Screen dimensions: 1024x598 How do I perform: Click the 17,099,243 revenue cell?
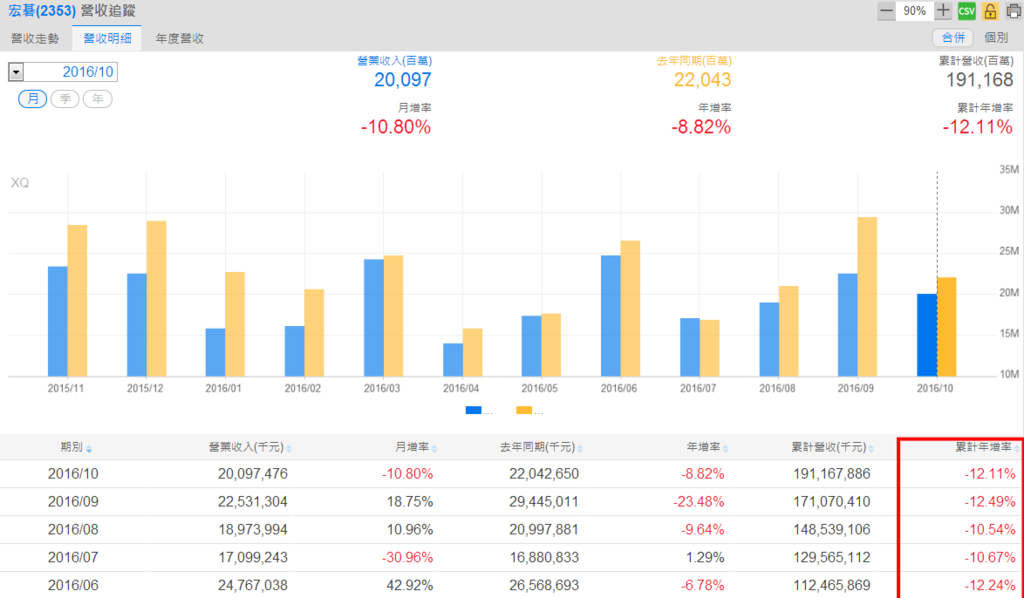tap(253, 558)
